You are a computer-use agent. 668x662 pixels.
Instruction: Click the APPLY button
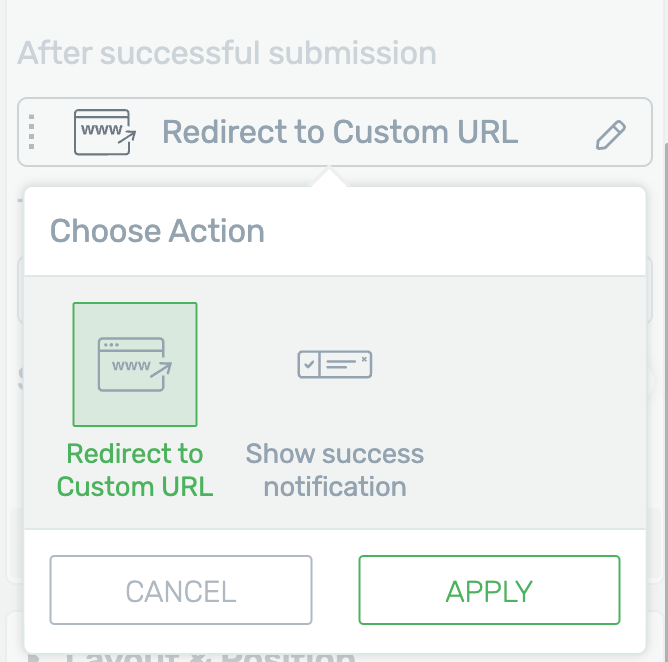[489, 590]
